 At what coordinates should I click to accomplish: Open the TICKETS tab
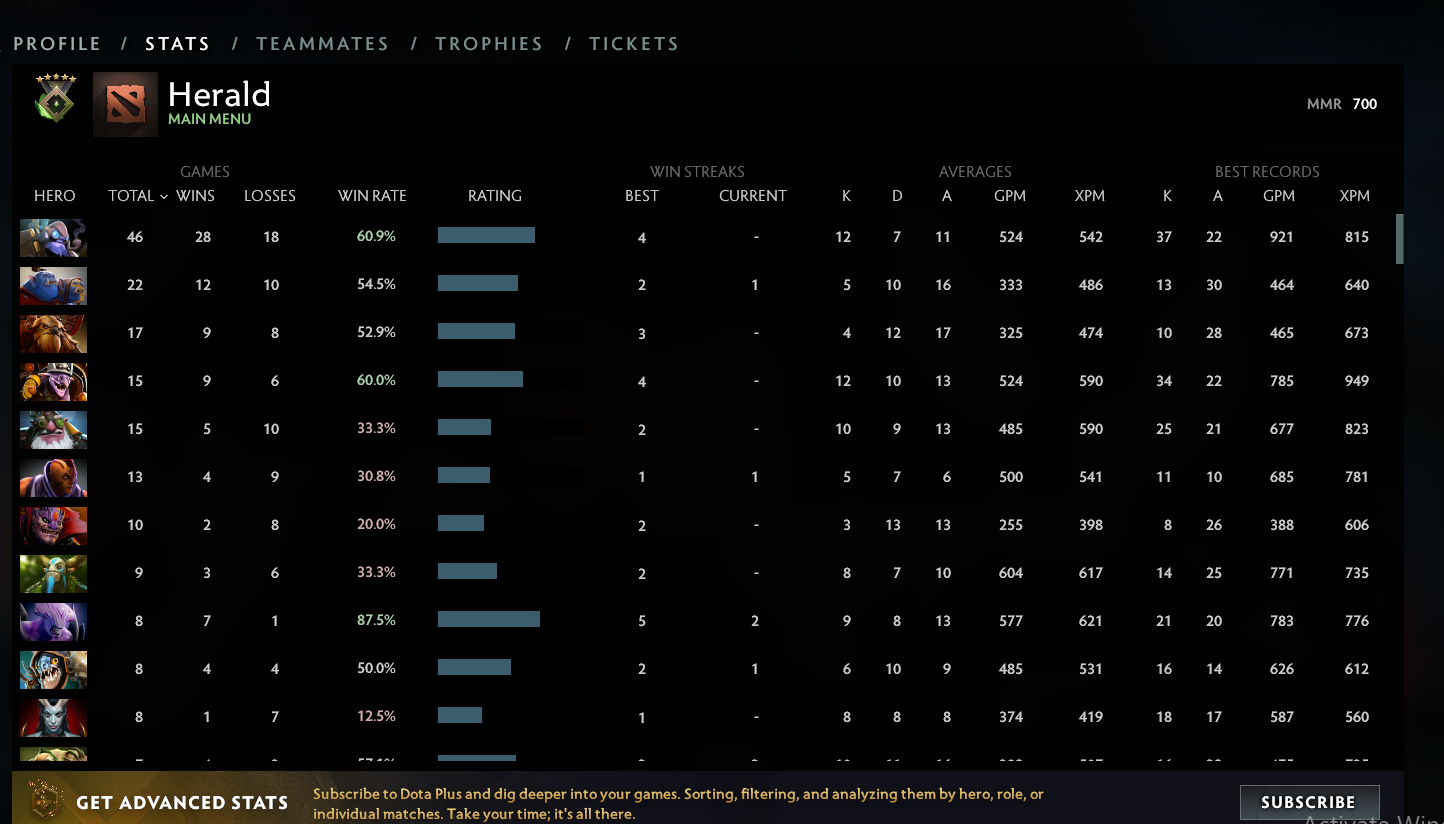pyautogui.click(x=634, y=43)
